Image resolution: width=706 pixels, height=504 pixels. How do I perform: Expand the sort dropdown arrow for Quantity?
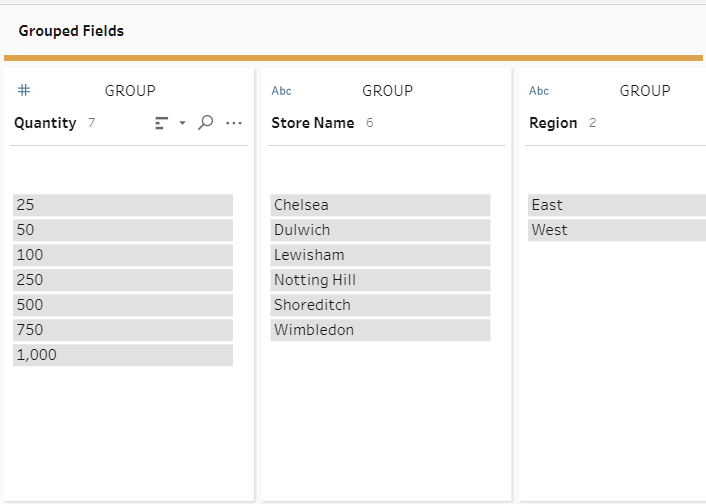pos(182,123)
